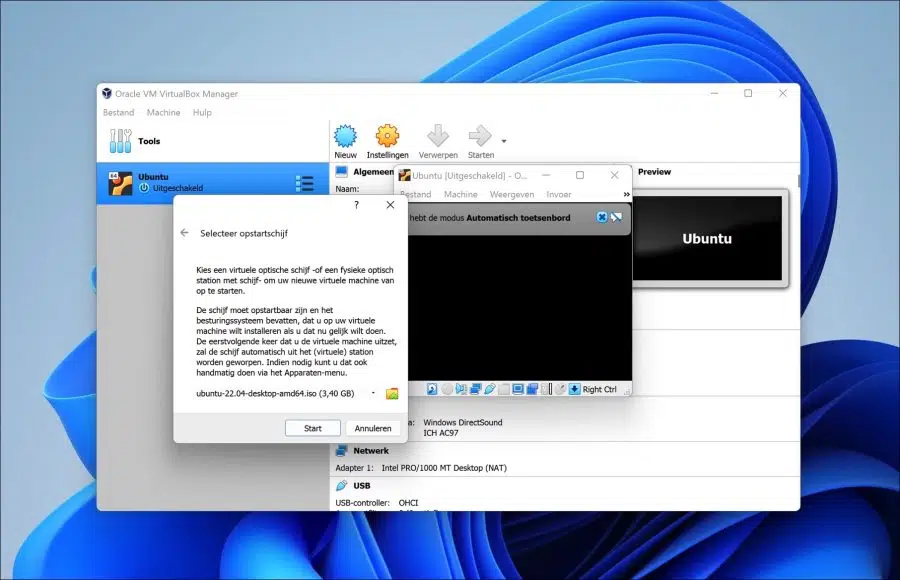
Task: Click the Intel PRO/1000 MT Desktop (NAT) text
Action: click(444, 468)
